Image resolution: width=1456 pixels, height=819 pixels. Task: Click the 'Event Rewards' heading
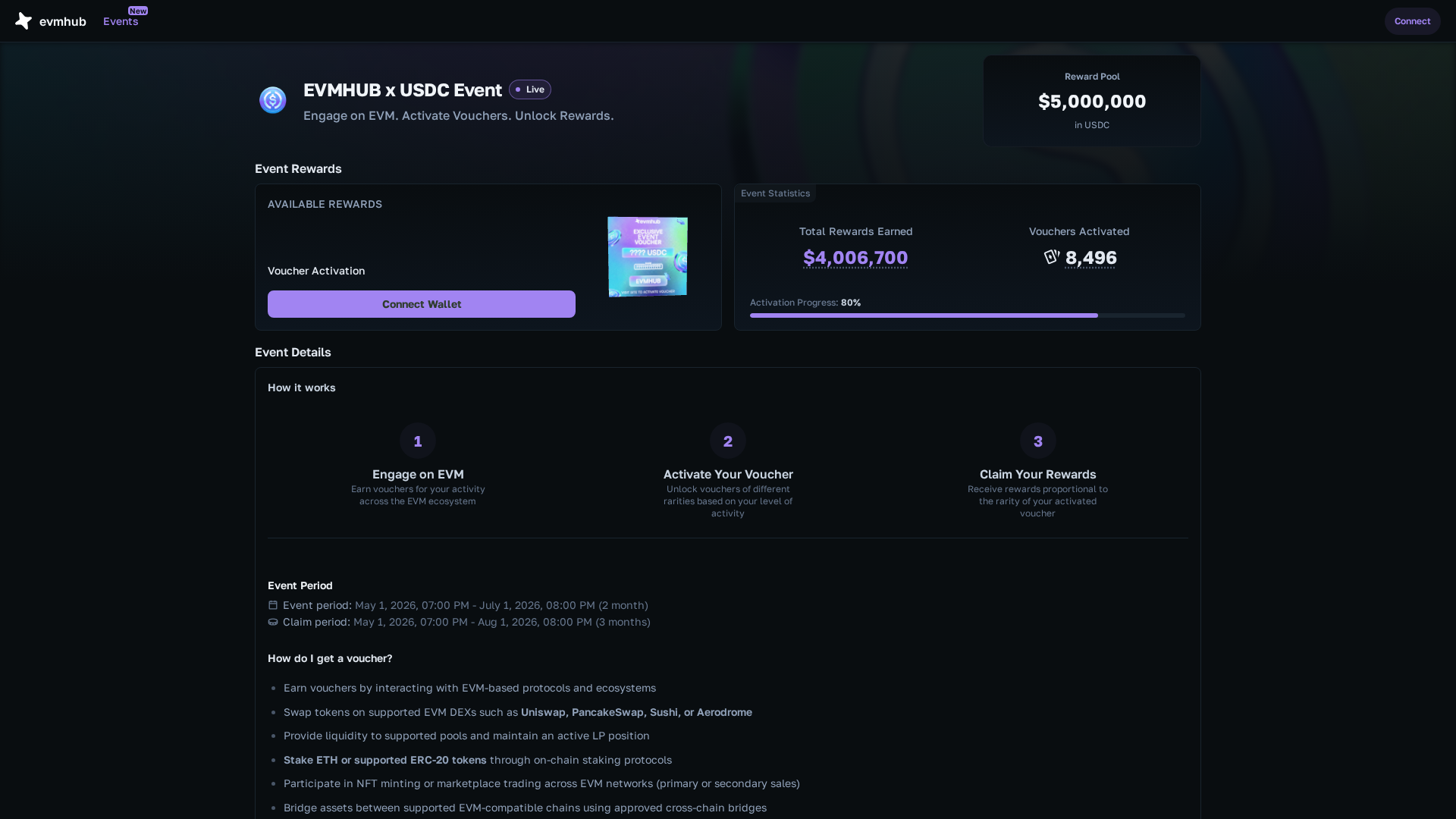point(298,169)
